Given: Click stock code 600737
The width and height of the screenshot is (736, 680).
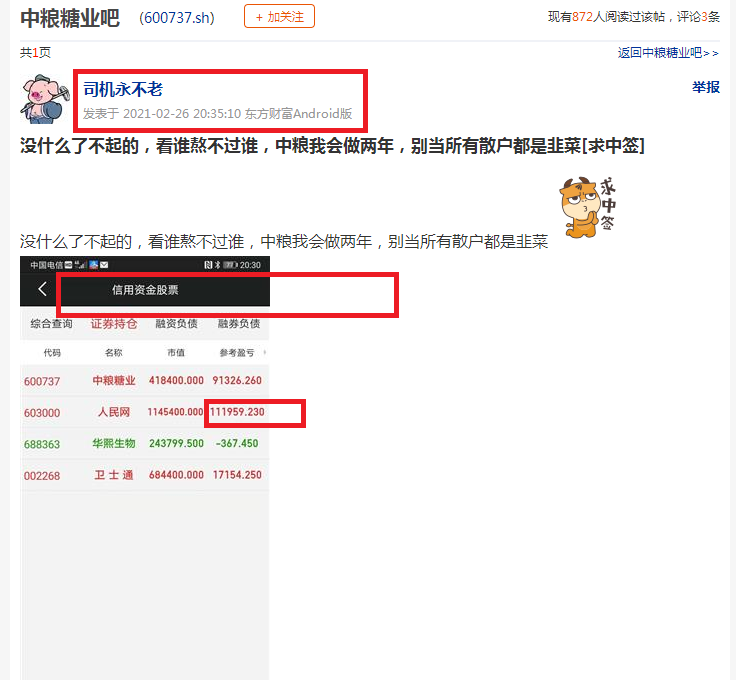Looking at the screenshot, I should (42, 381).
